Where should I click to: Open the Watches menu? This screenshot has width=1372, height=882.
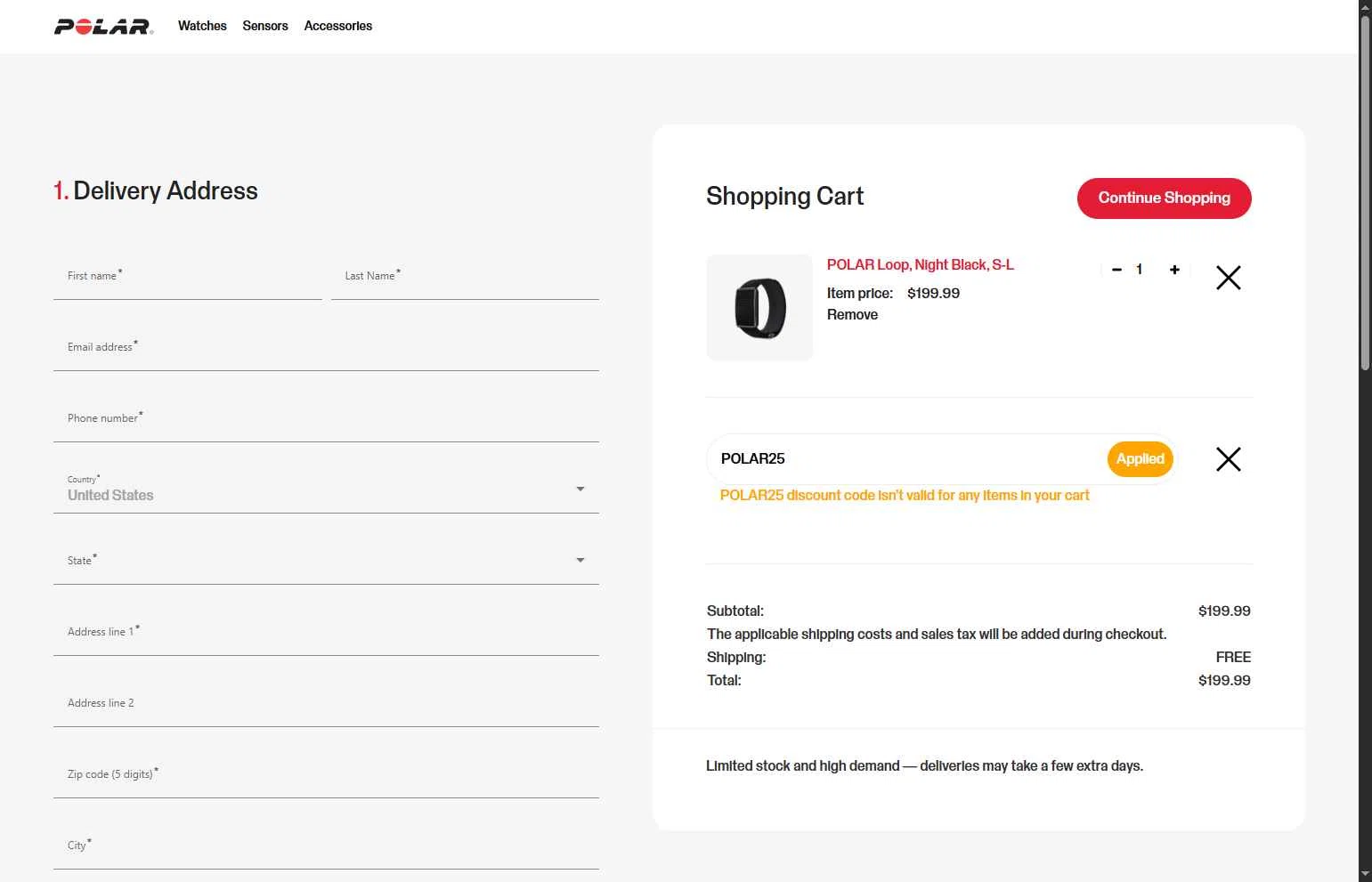(x=202, y=26)
